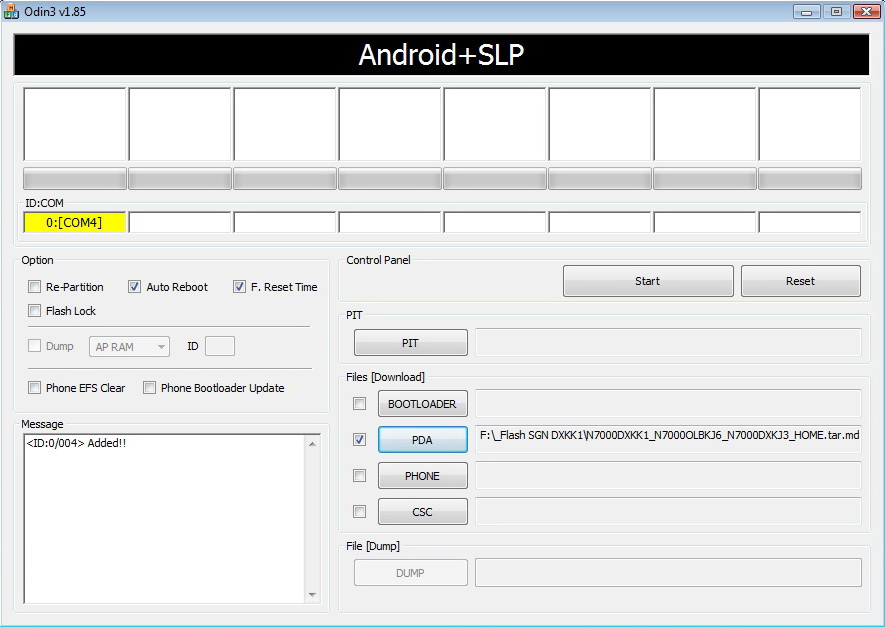Viewport: 885px width, 627px height.
Task: Select a modem file via PHONE button
Action: 422,476
